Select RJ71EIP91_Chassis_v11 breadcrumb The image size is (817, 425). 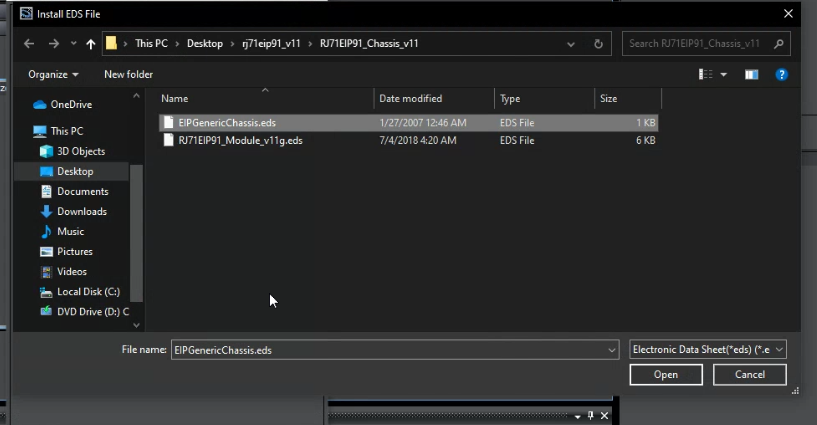pyautogui.click(x=369, y=43)
